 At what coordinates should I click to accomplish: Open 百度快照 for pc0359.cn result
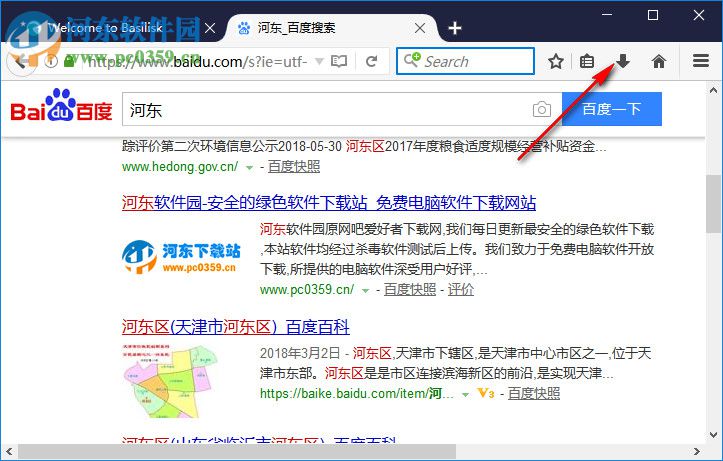point(410,290)
